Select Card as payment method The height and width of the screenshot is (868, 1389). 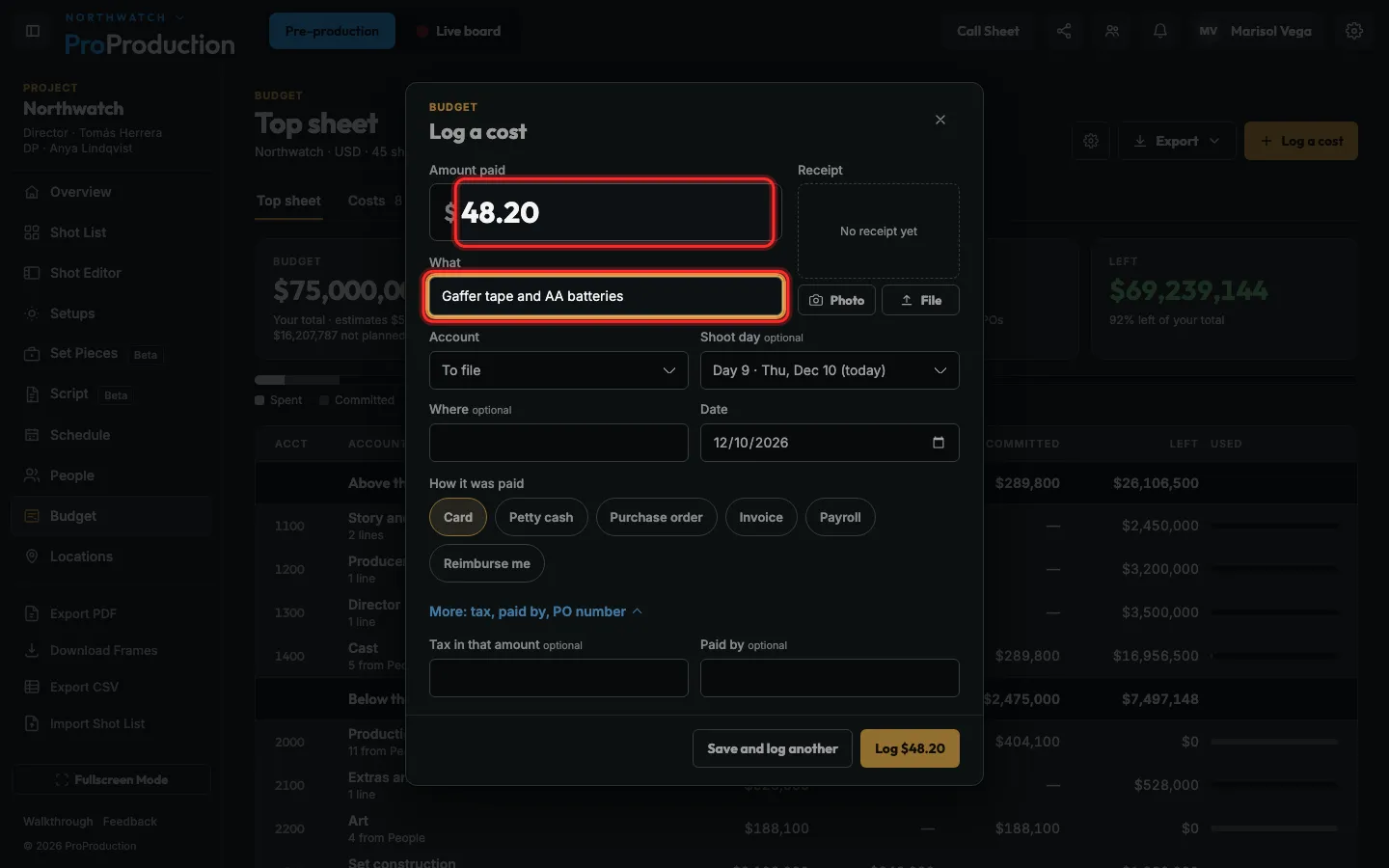(x=458, y=517)
